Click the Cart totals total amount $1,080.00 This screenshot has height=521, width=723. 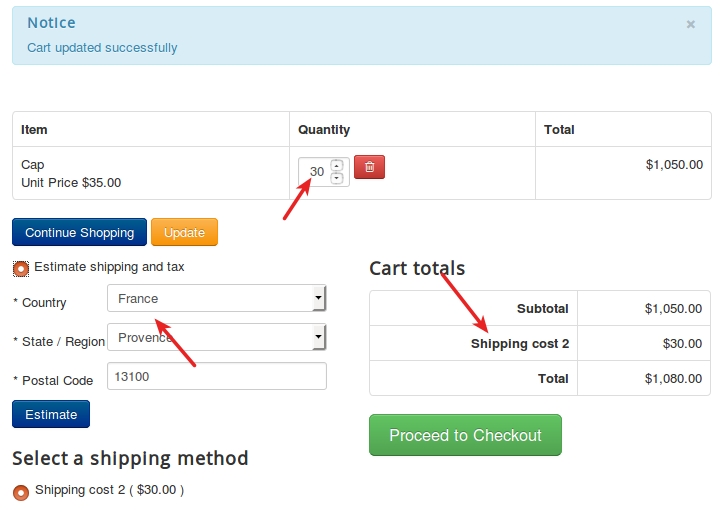tap(673, 379)
